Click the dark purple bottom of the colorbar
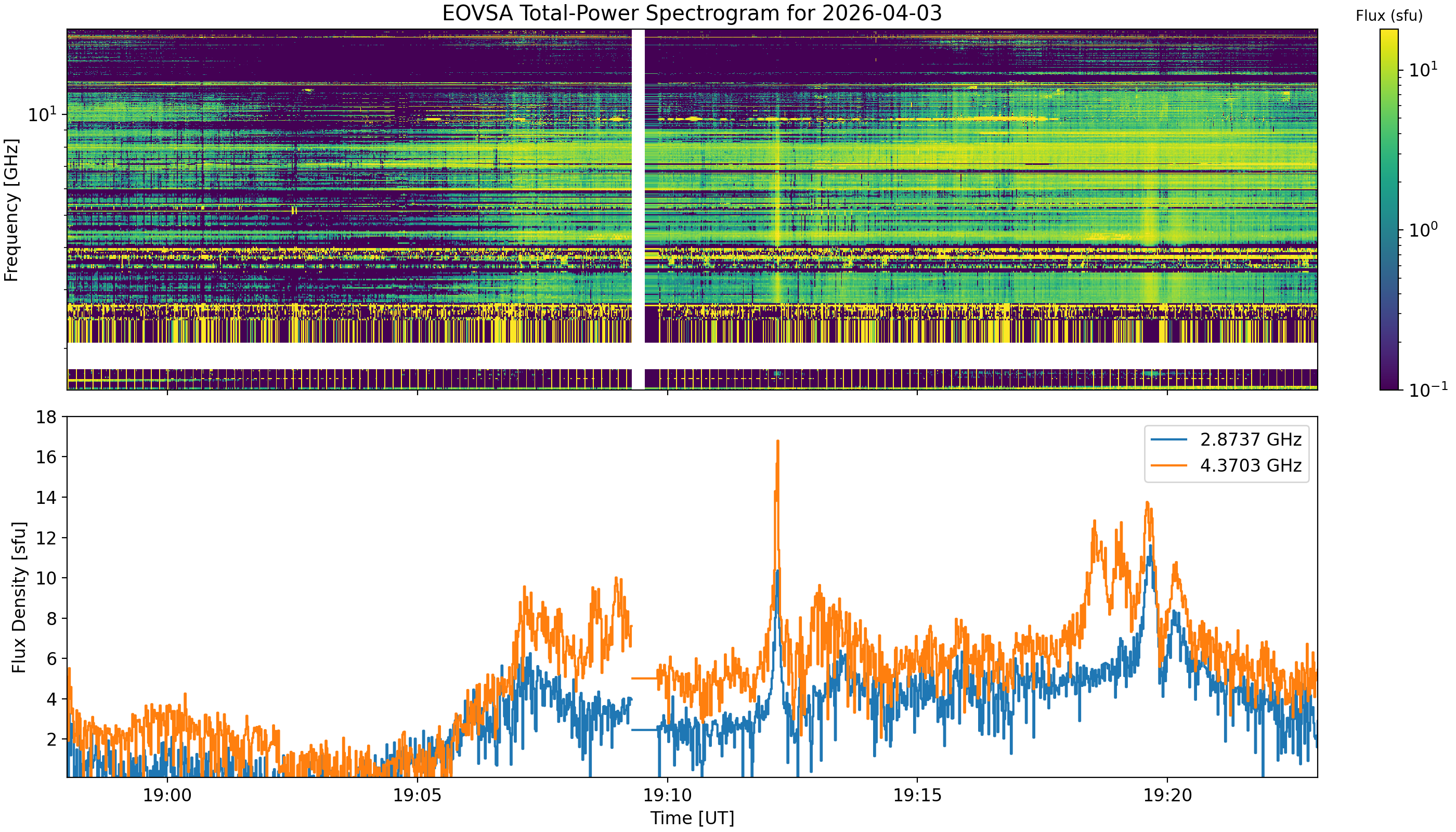Viewport: 1456px width, 832px height. point(1388,384)
